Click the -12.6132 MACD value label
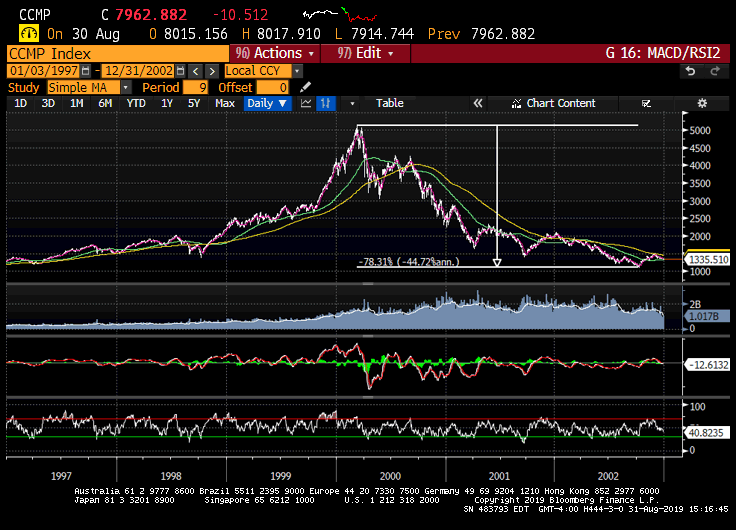 pos(708,365)
